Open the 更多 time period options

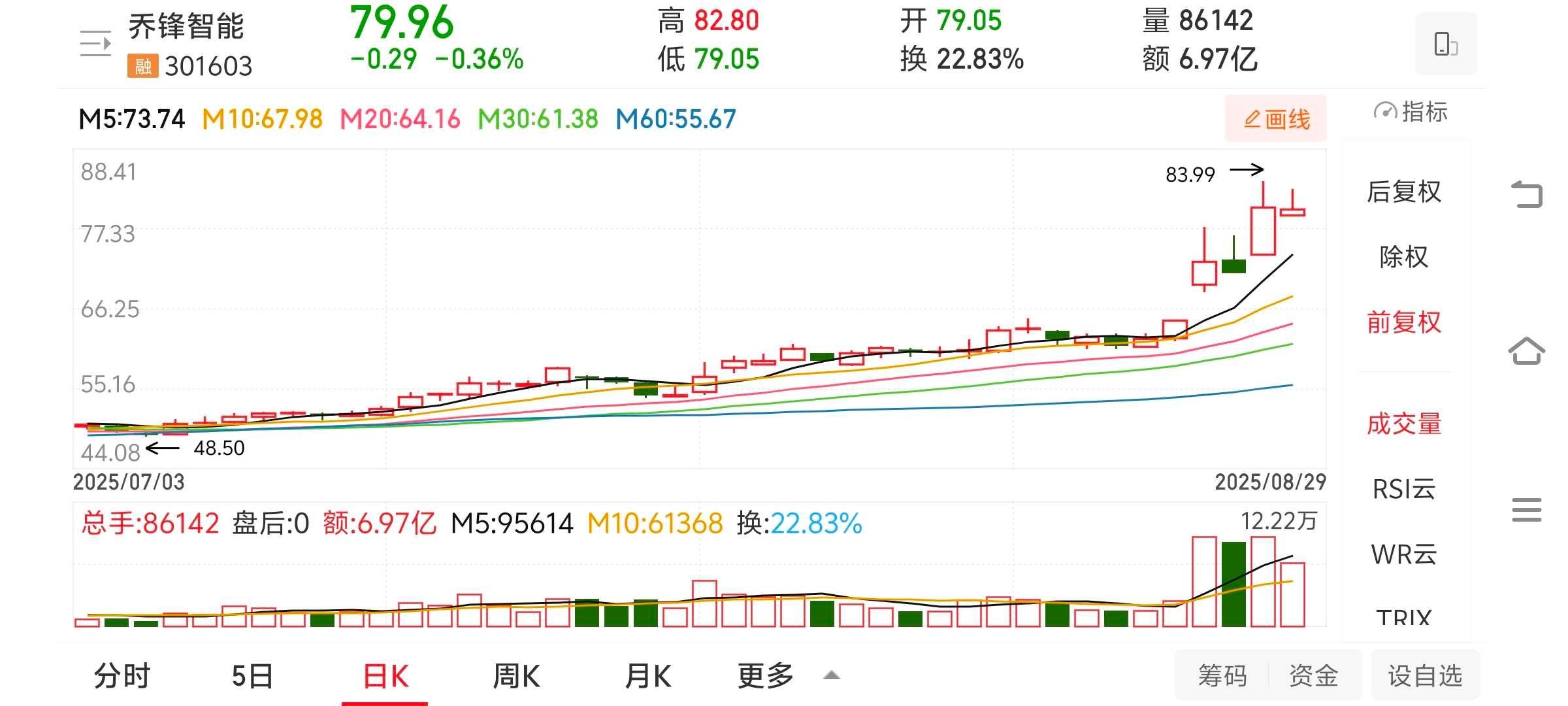click(x=765, y=675)
